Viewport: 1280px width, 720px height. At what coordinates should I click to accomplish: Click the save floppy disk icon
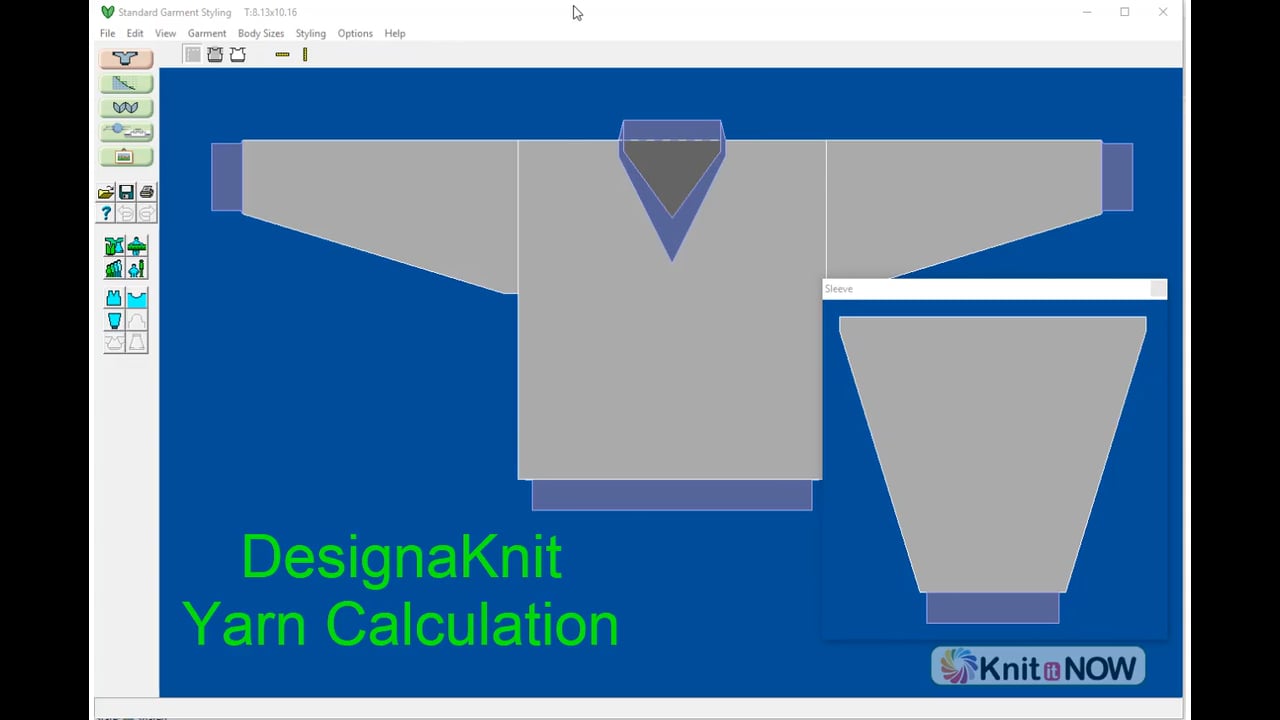[126, 192]
